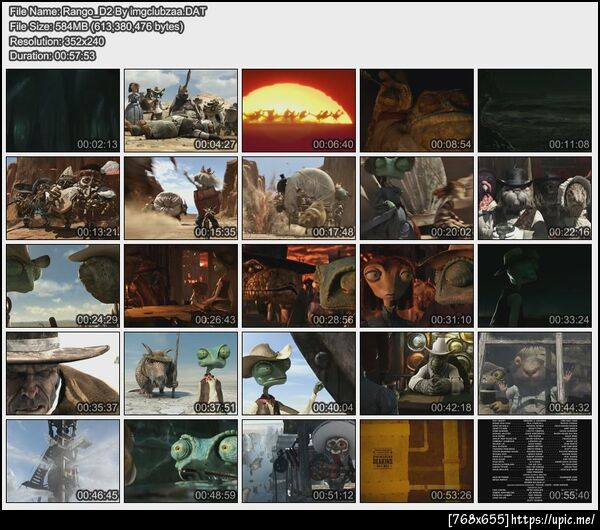Click the sunset thumbnail at 00:06:40

(x=299, y=111)
